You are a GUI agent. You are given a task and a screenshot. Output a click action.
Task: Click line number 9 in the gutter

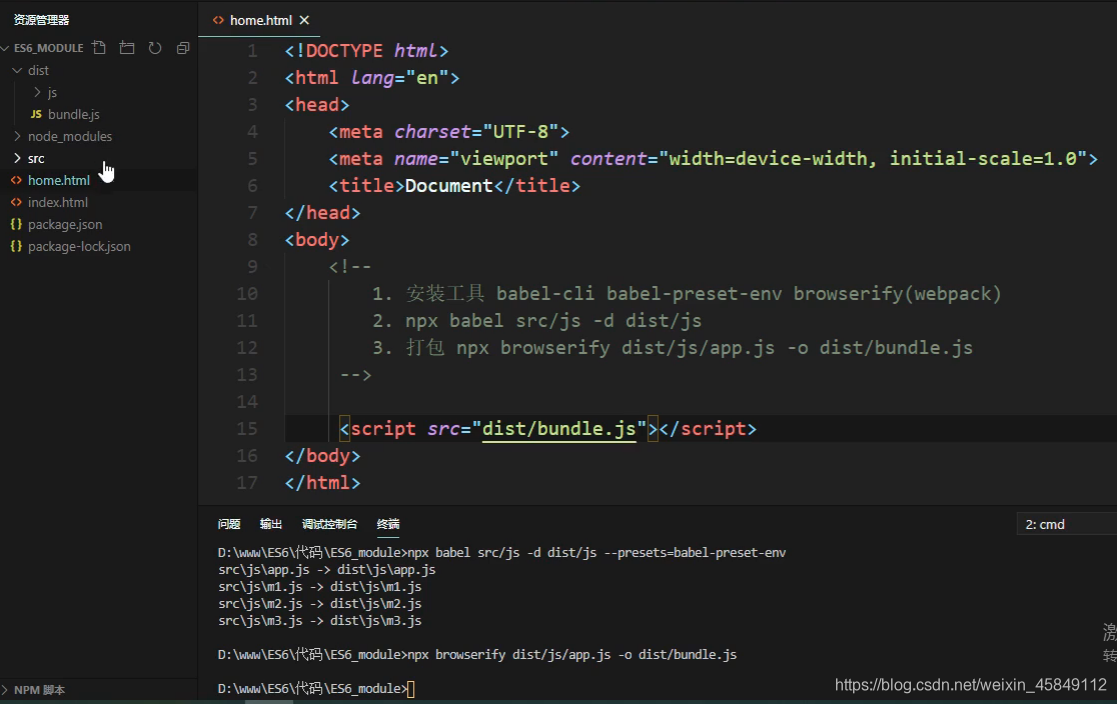click(252, 266)
